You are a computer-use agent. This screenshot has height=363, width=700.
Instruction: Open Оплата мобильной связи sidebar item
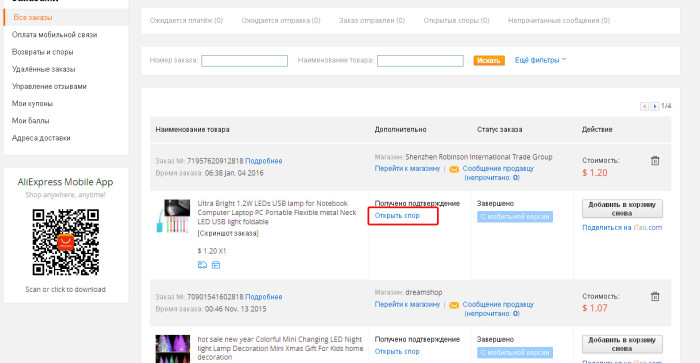tap(54, 35)
